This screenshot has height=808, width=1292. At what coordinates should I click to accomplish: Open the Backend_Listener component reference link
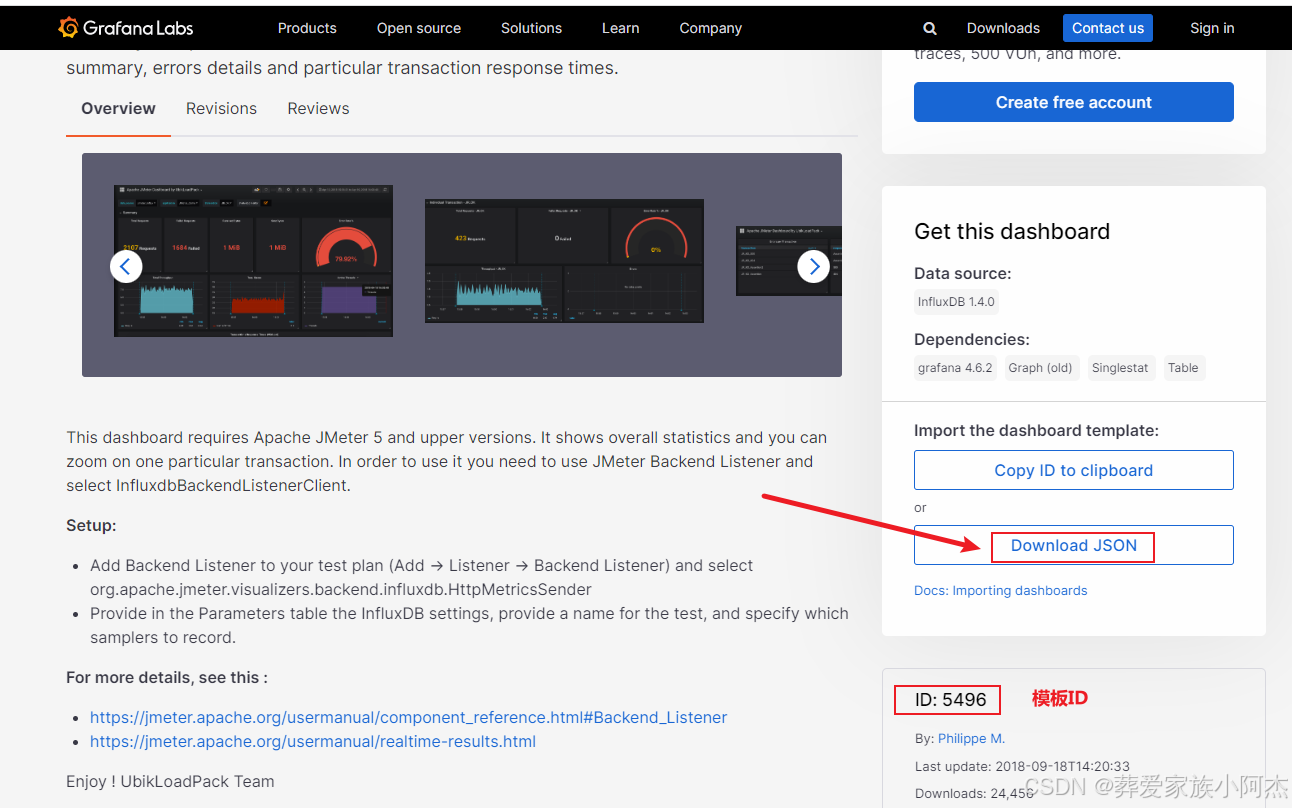[408, 717]
